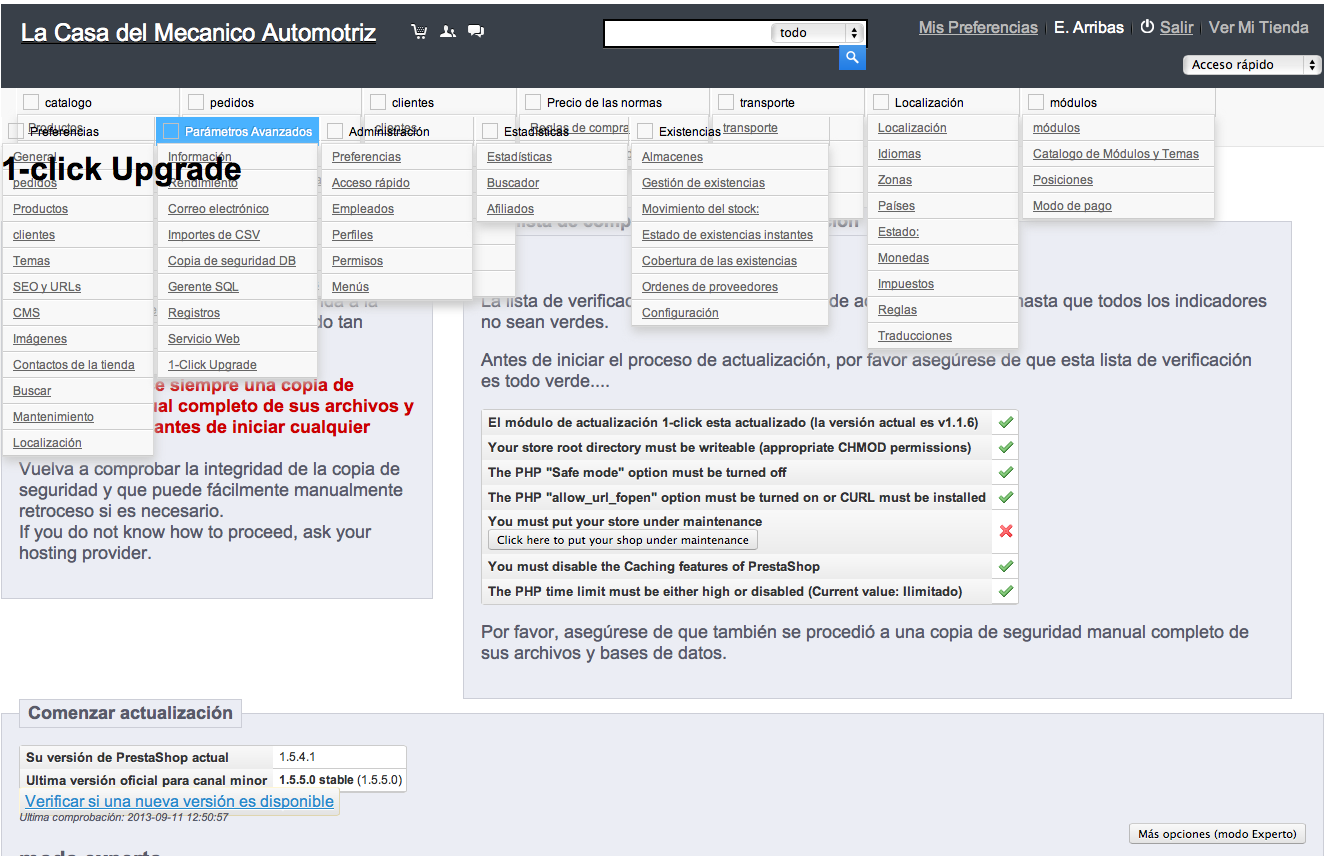Open the Almacenes link
The width and height of the screenshot is (1327, 856).
point(672,157)
